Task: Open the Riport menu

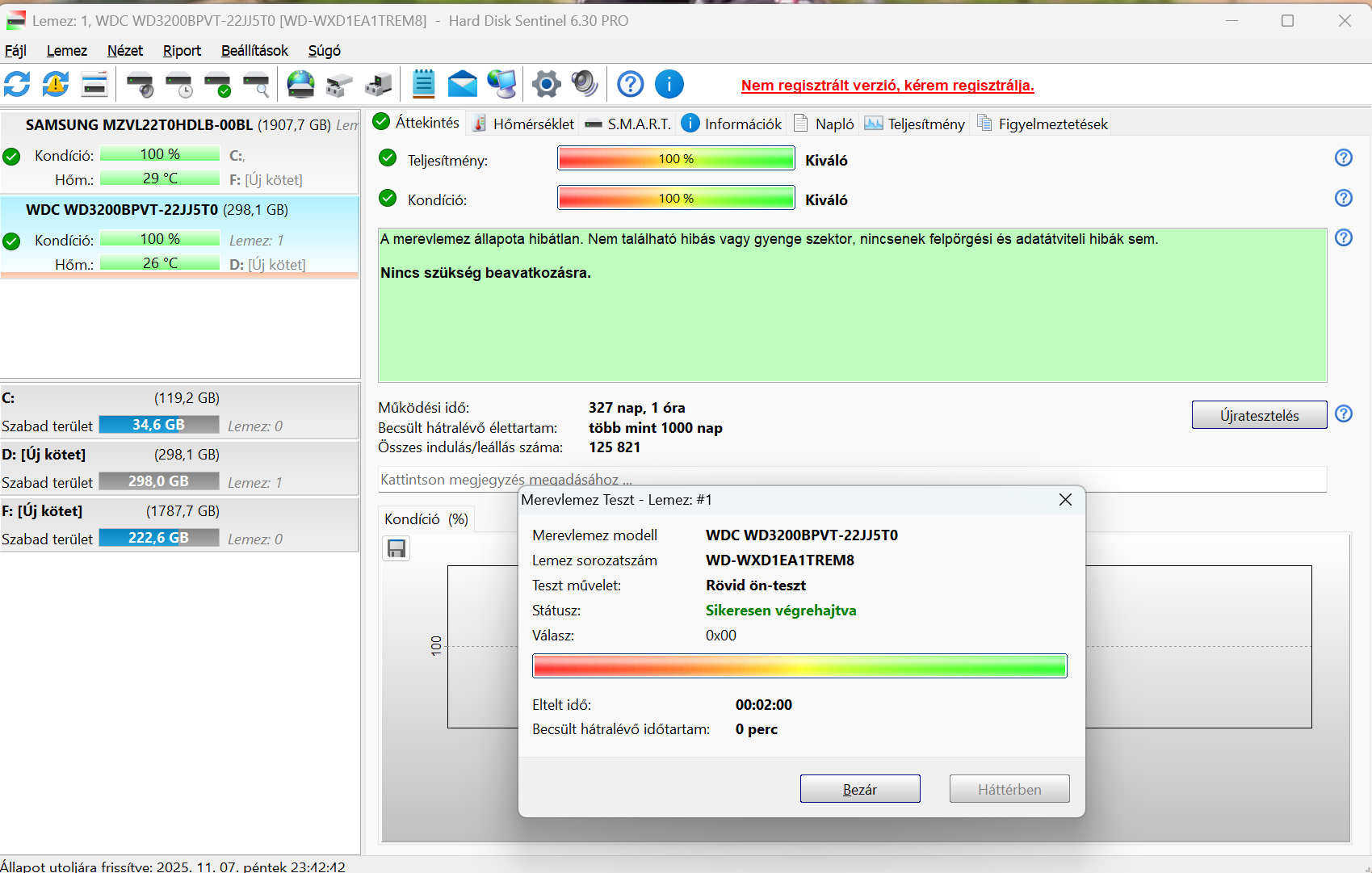Action: (183, 51)
